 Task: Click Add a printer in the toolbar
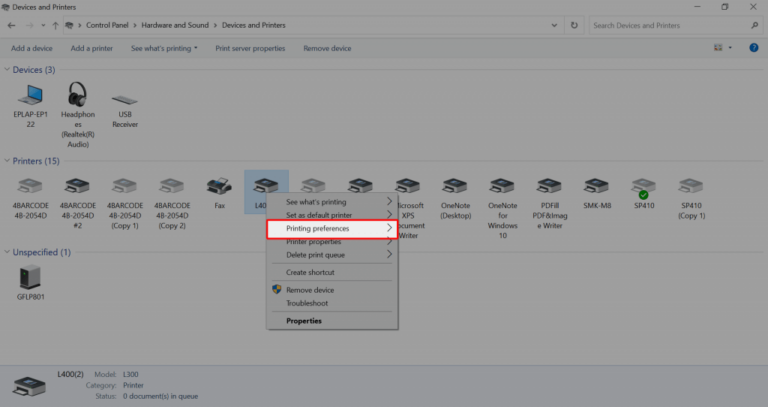[x=91, y=48]
